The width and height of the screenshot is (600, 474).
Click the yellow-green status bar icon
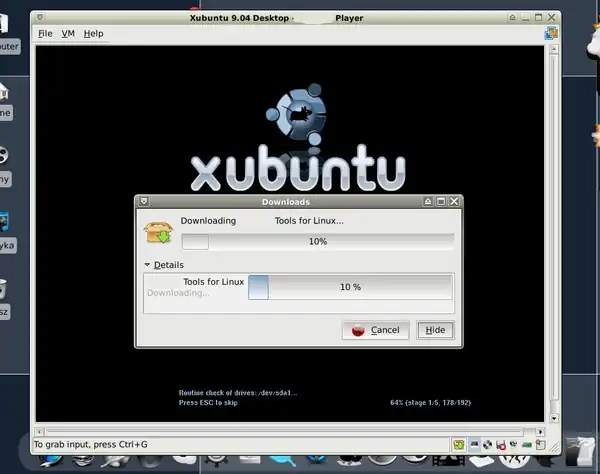(458, 444)
